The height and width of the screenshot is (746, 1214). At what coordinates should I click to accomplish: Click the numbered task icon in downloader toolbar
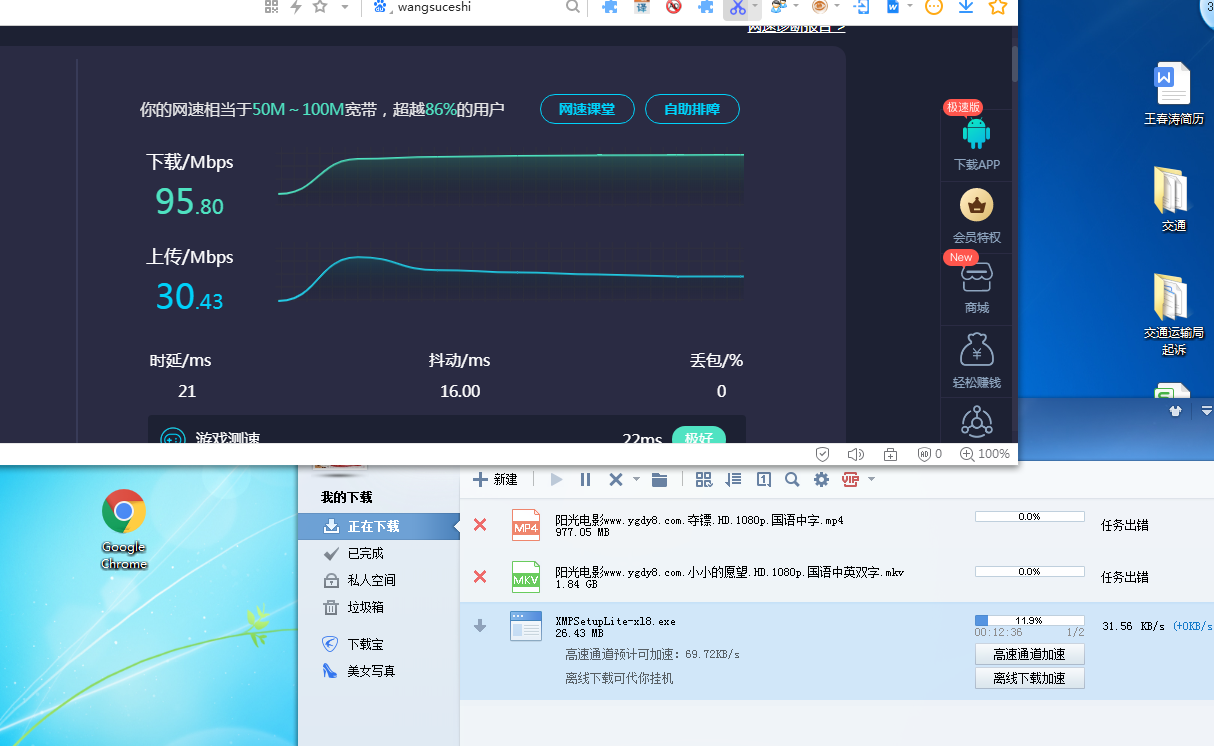point(764,480)
